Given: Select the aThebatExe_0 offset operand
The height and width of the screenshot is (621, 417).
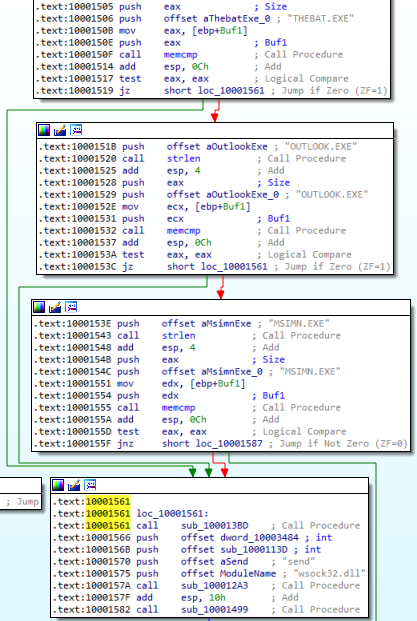Looking at the screenshot, I should [236, 19].
